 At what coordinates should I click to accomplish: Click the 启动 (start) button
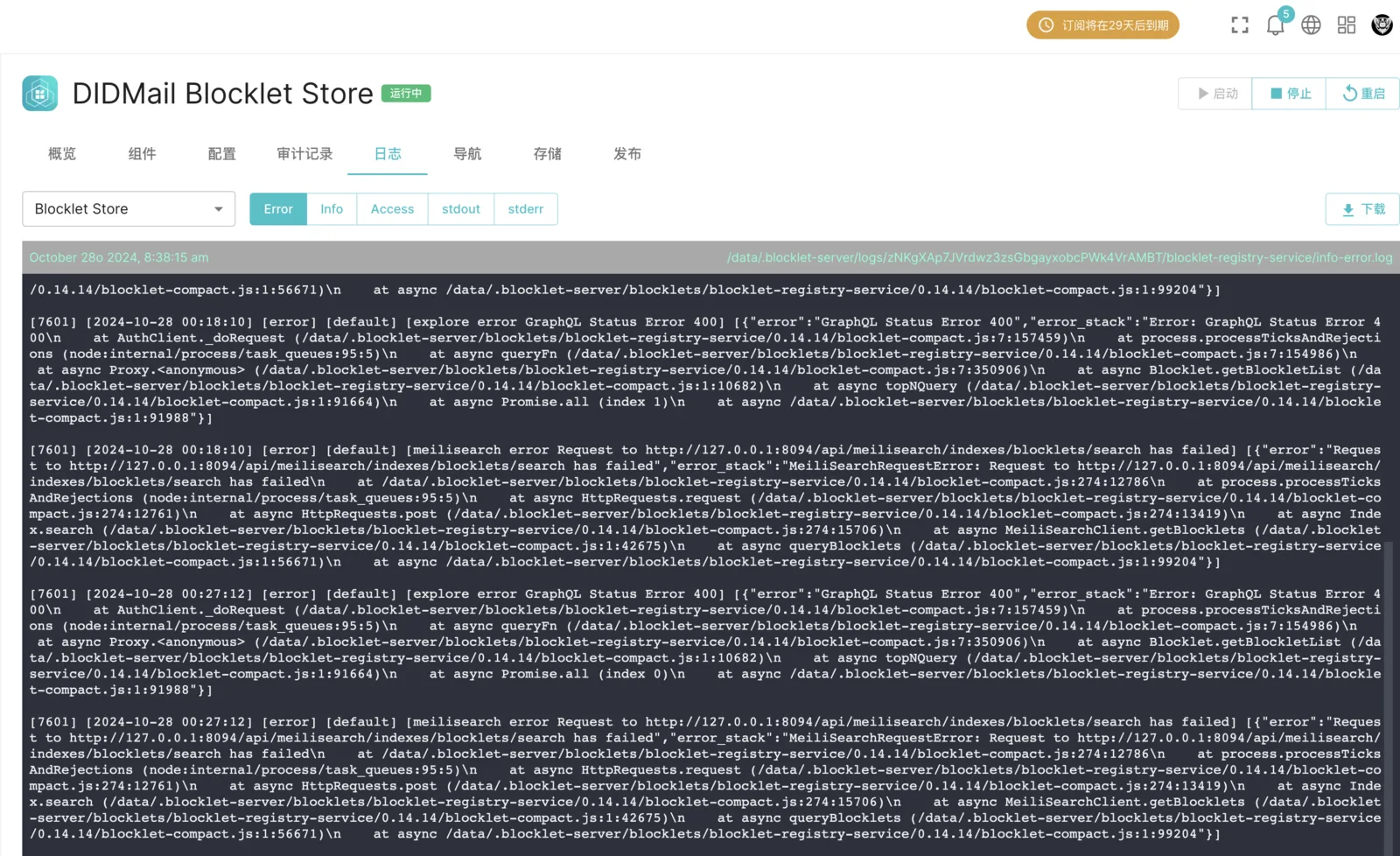1215,94
